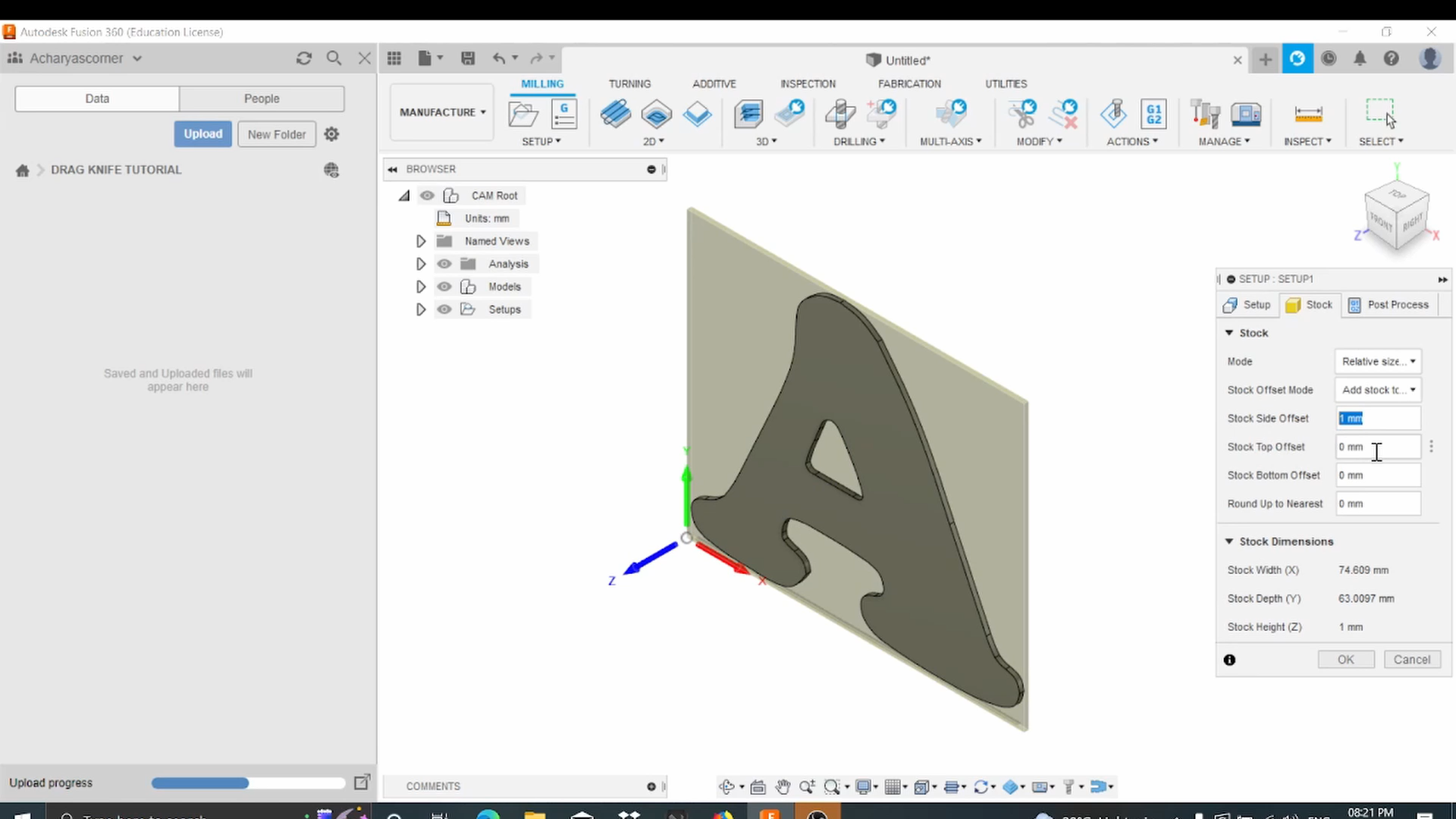The width and height of the screenshot is (1456, 819).
Task: Open the Stock Offset Mode dropdown
Action: coord(1377,389)
